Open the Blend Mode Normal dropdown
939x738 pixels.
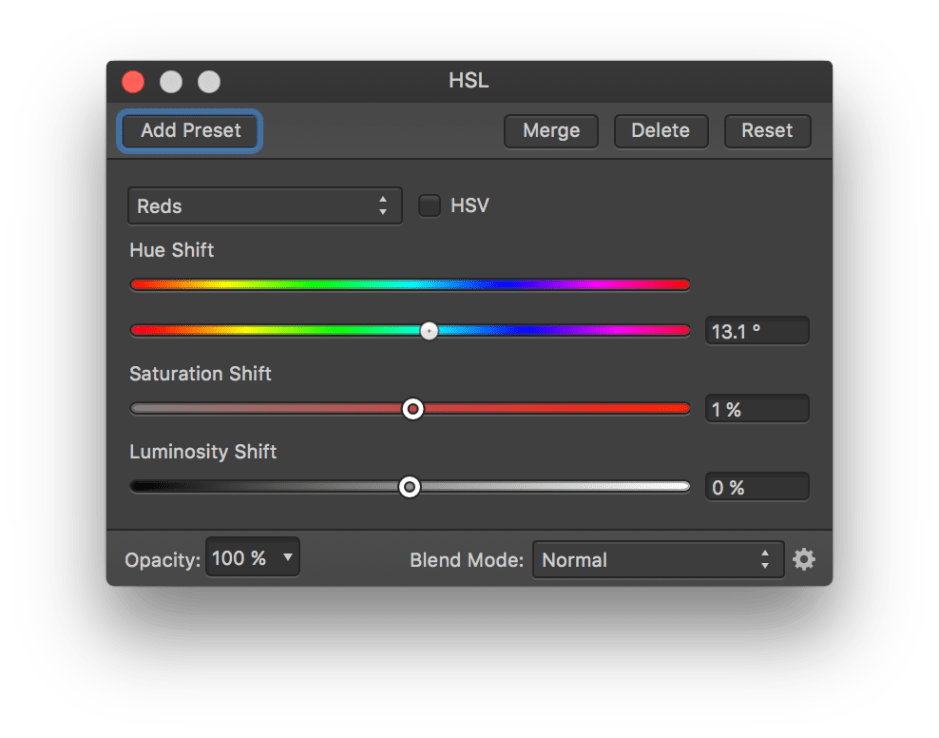coord(657,560)
